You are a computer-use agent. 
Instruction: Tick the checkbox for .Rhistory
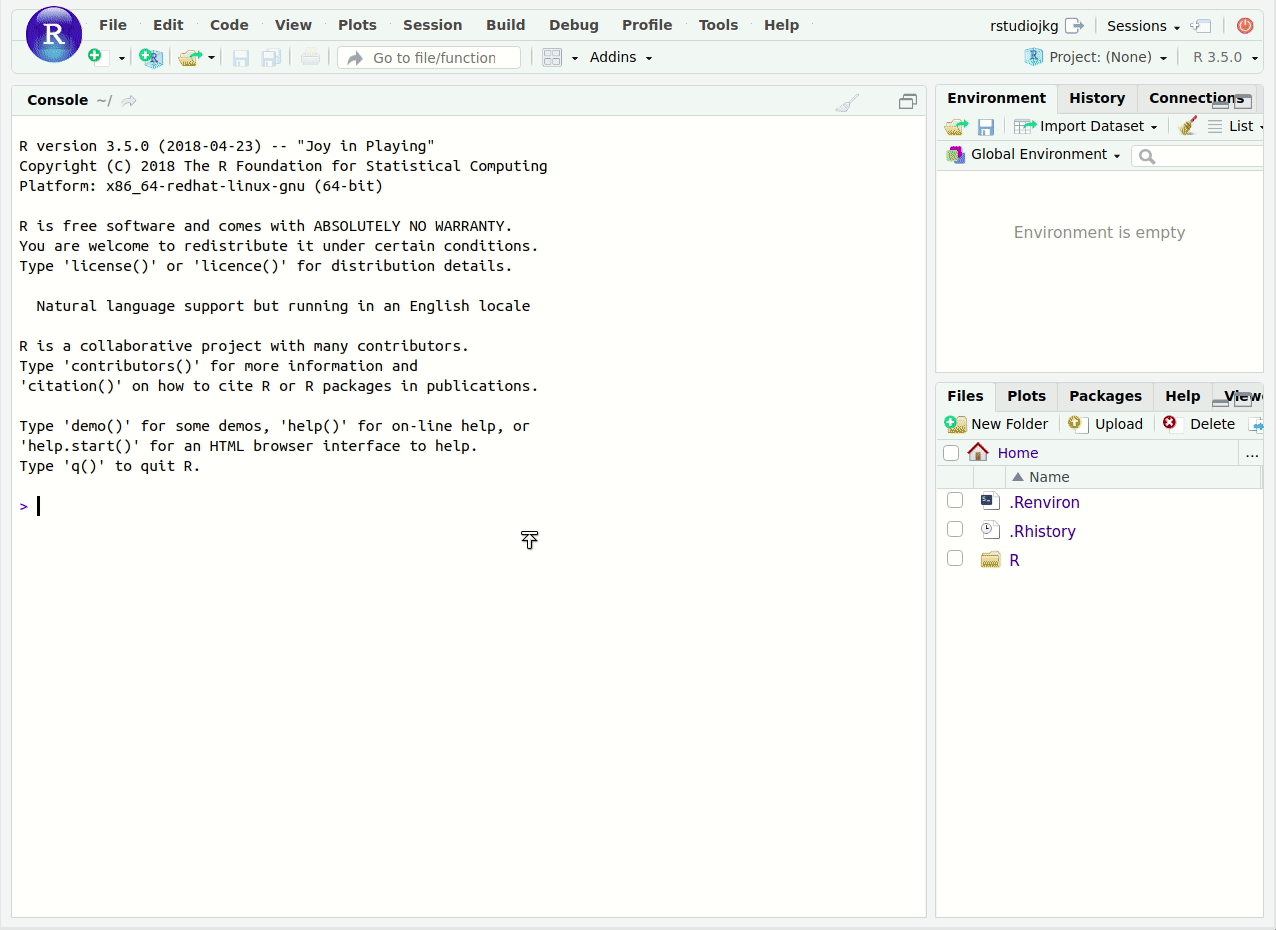pos(955,529)
